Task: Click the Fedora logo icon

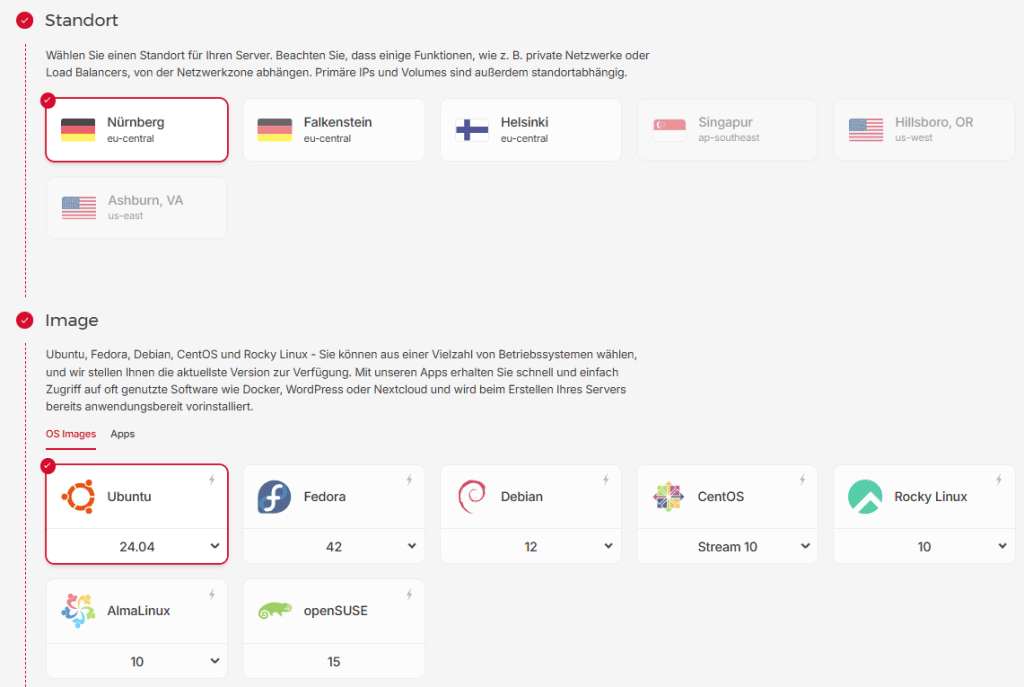Action: [274, 497]
